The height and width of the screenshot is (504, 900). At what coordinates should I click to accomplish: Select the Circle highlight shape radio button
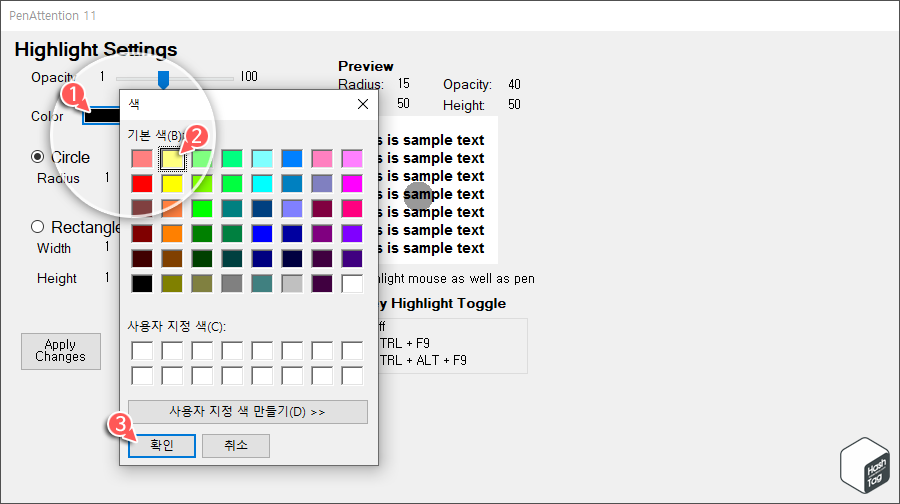point(37,157)
